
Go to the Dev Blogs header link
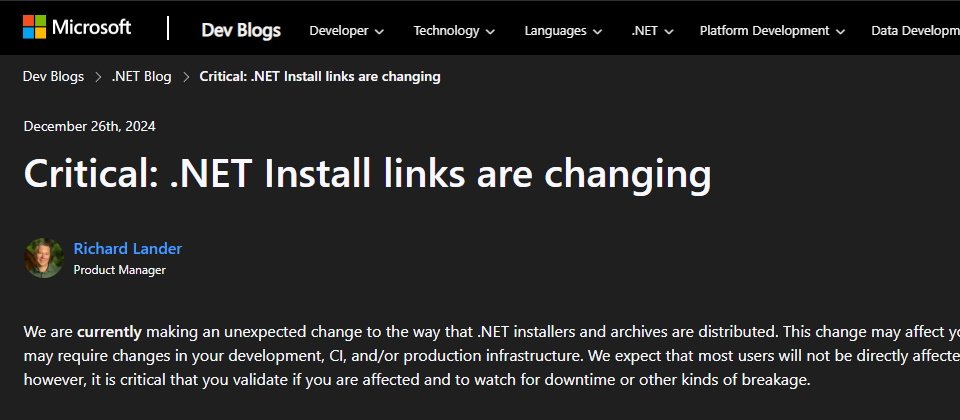click(241, 30)
